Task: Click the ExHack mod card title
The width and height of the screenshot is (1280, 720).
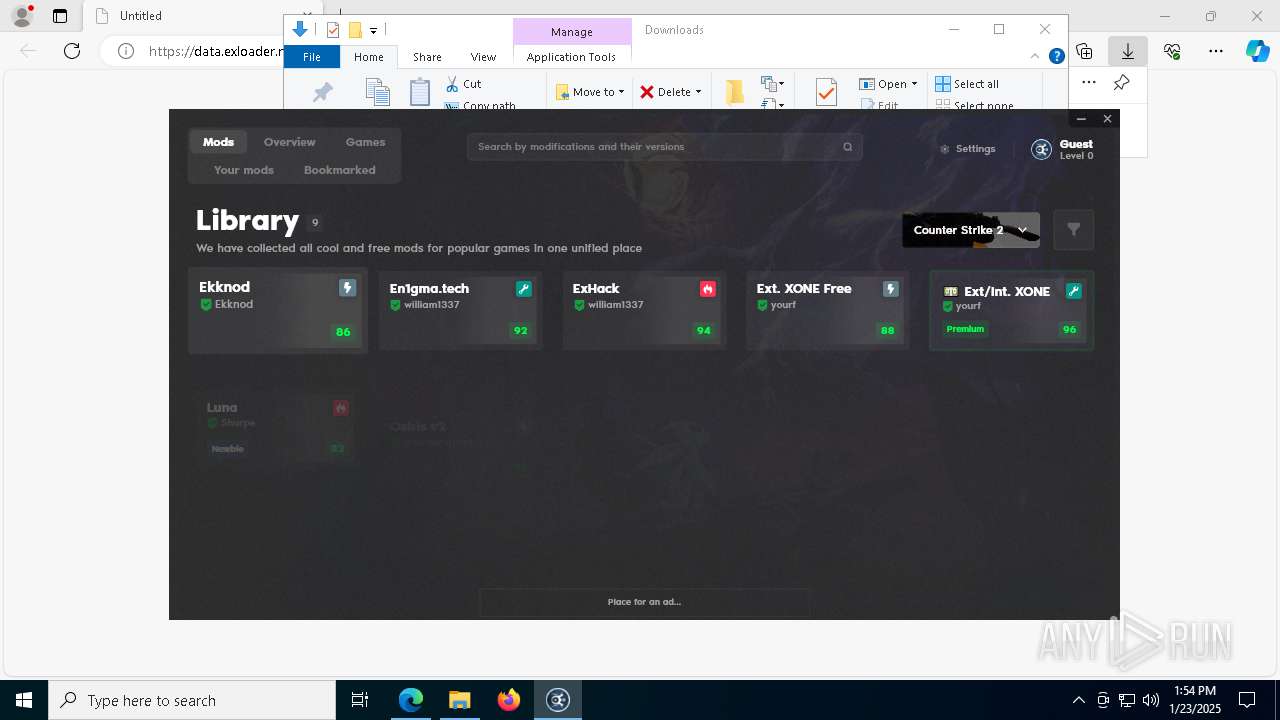Action: [x=596, y=288]
